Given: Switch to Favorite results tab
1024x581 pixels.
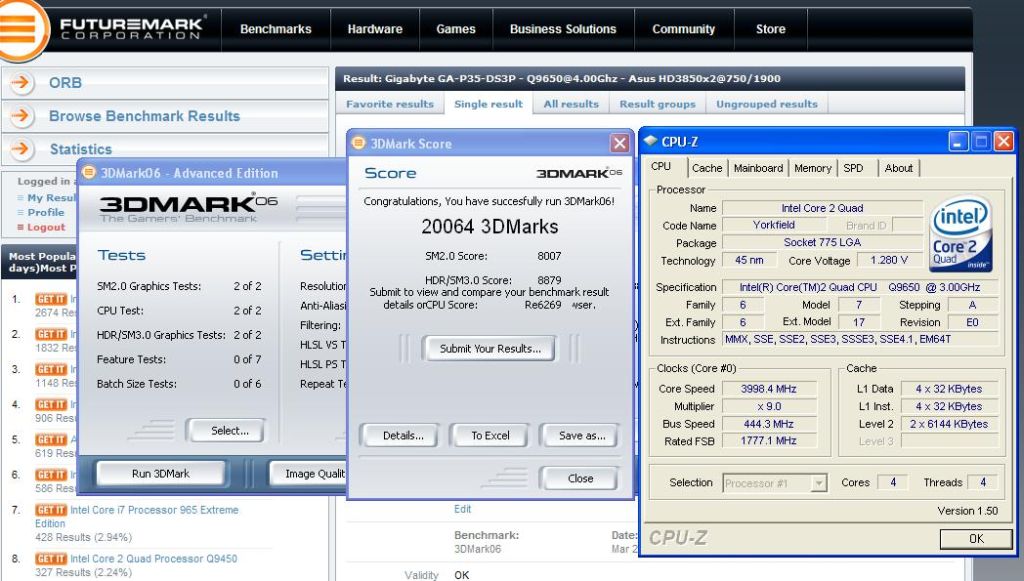Looking at the screenshot, I should [390, 104].
